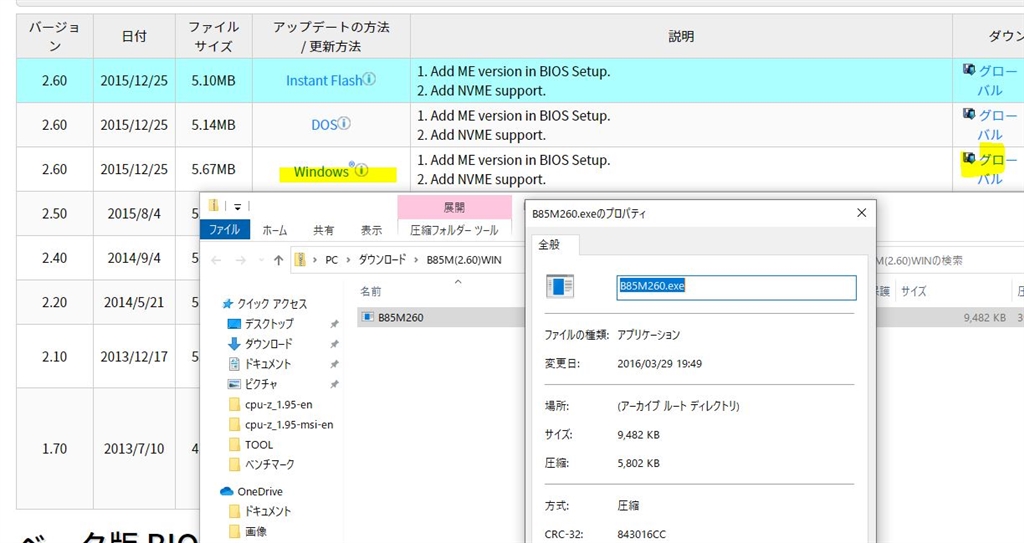This screenshot has width=1024, height=543.
Task: Click the file name field B85M260.exe
Action: click(x=736, y=286)
